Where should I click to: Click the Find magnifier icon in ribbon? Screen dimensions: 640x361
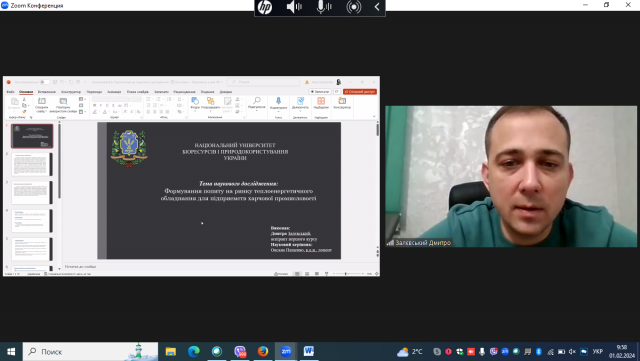pyautogui.click(x=257, y=102)
